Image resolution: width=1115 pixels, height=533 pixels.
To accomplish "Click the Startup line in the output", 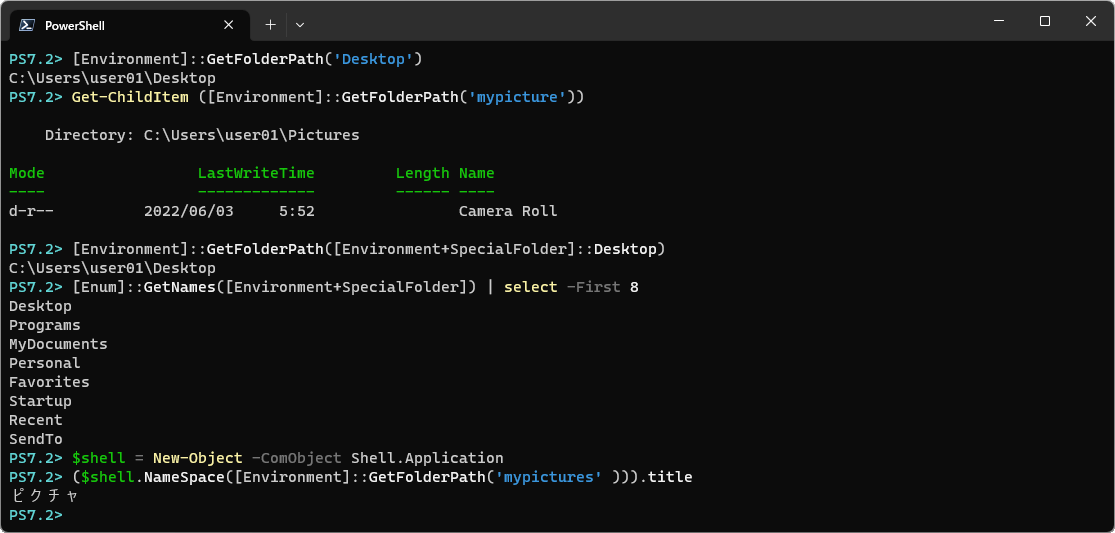I will 40,401.
